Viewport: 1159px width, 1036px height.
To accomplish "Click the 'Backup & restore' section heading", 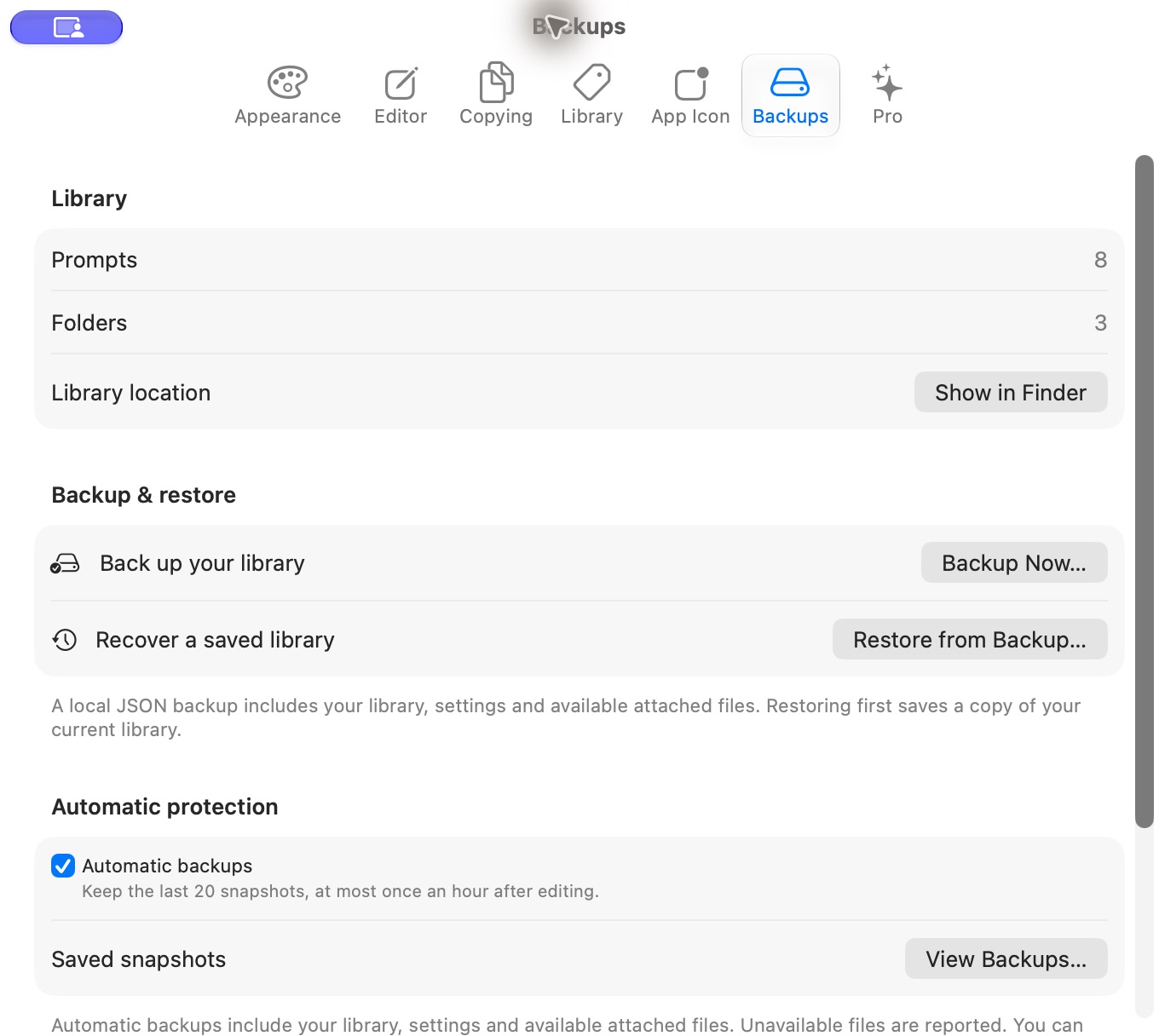I will [144, 495].
